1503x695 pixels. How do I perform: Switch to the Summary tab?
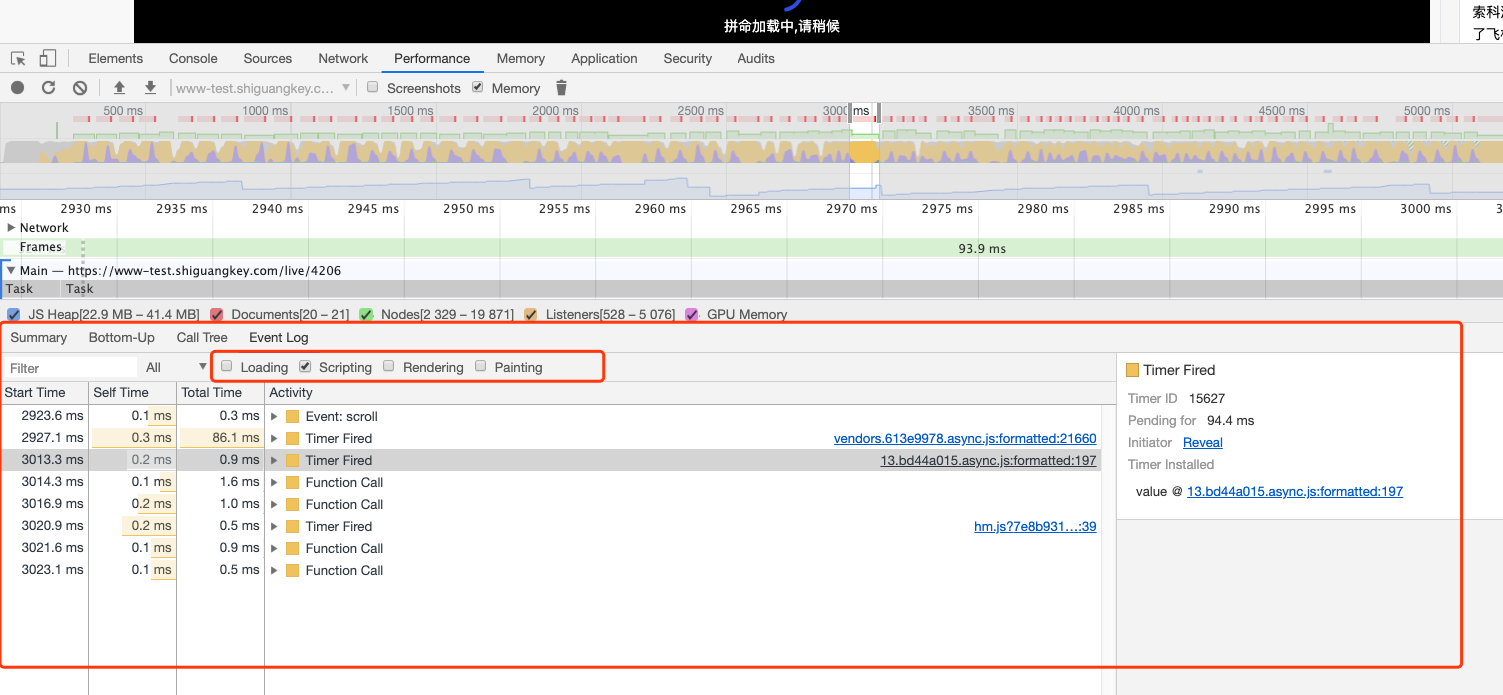39,337
